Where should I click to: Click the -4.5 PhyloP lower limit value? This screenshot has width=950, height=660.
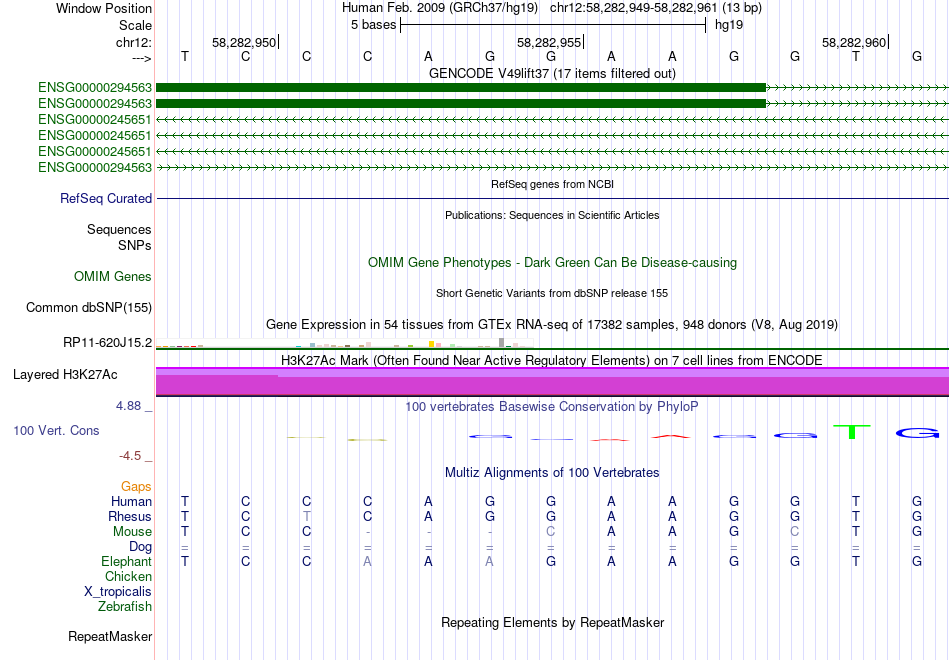point(130,456)
